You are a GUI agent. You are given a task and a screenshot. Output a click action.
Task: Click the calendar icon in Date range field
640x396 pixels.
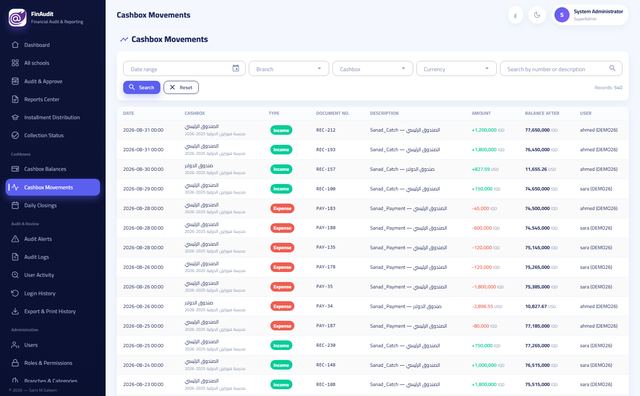tap(236, 68)
